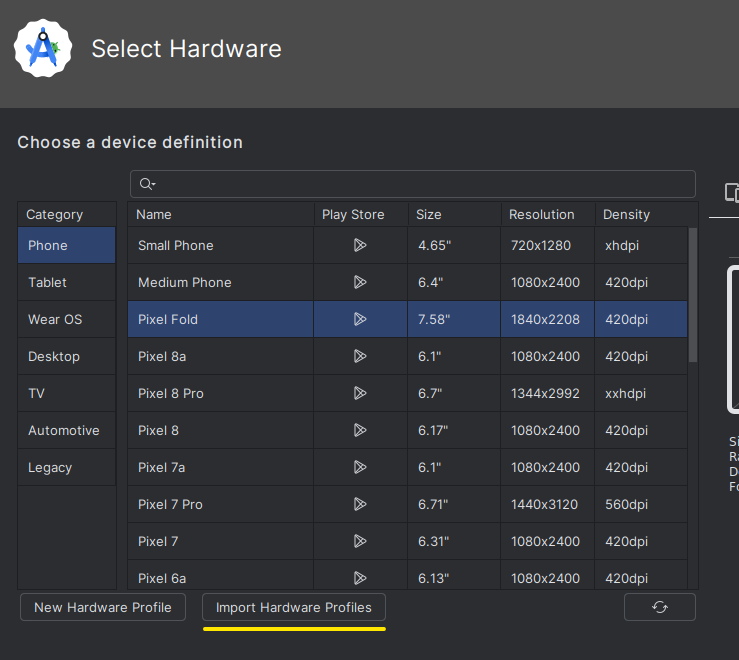The height and width of the screenshot is (660, 739).
Task: Click New Hardware Profile button
Action: (x=103, y=607)
